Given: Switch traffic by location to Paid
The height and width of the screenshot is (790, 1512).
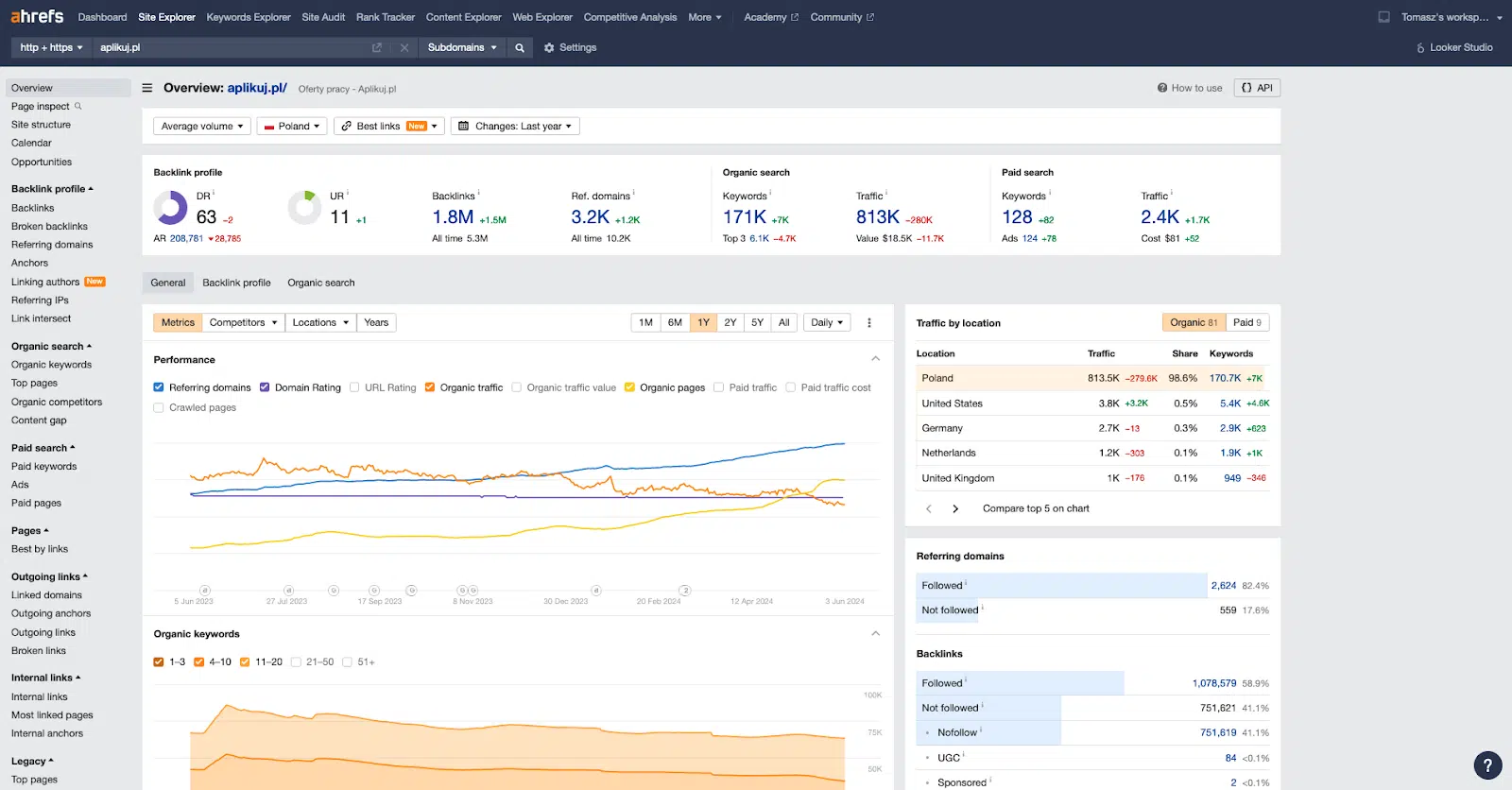Looking at the screenshot, I should [x=1247, y=322].
